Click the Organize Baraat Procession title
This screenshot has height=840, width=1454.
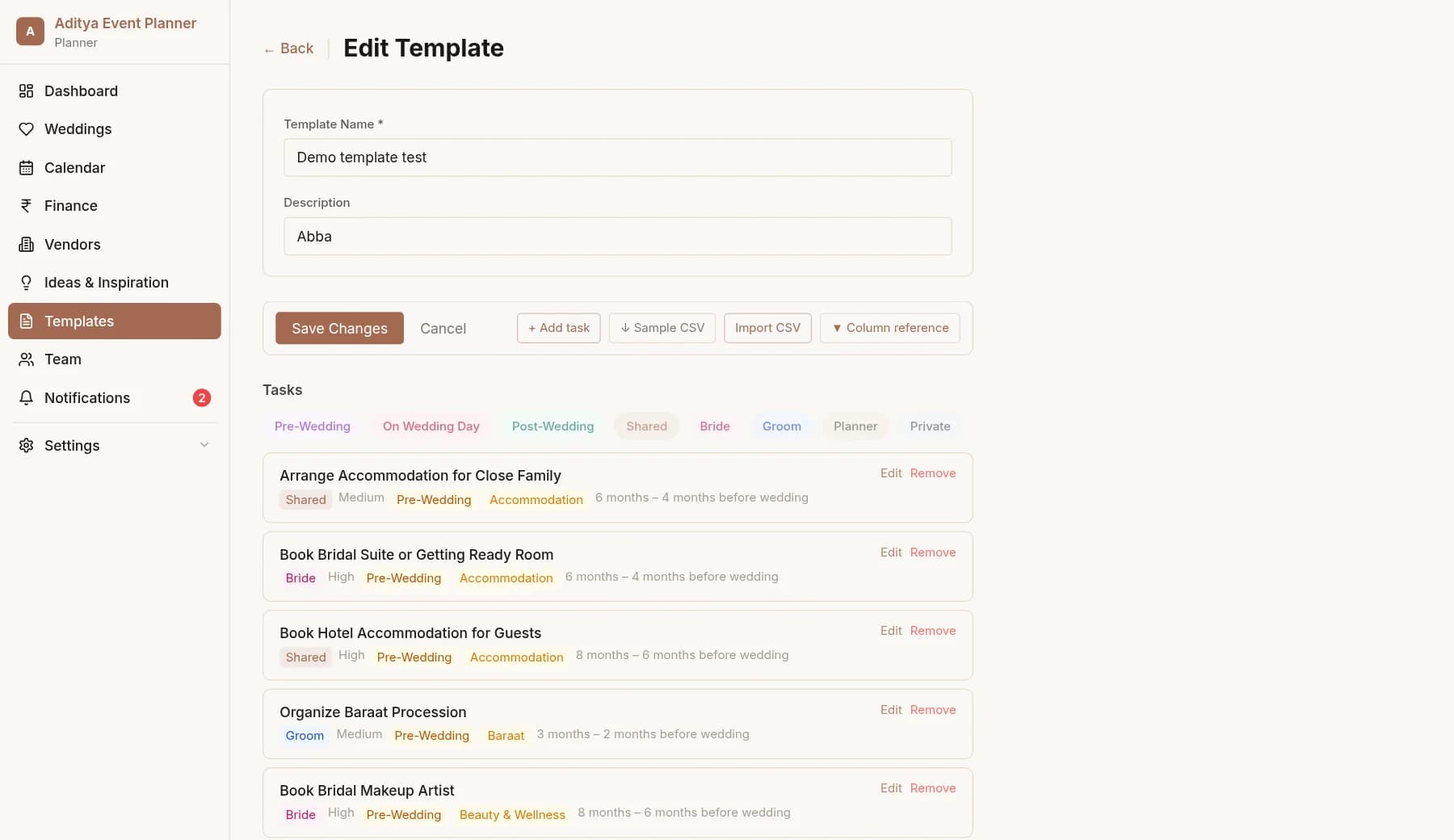[x=372, y=712]
